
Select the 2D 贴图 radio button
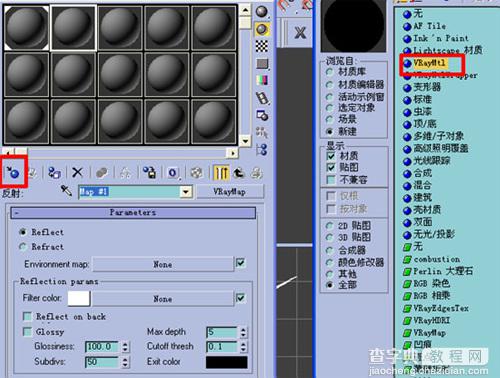pos(330,226)
